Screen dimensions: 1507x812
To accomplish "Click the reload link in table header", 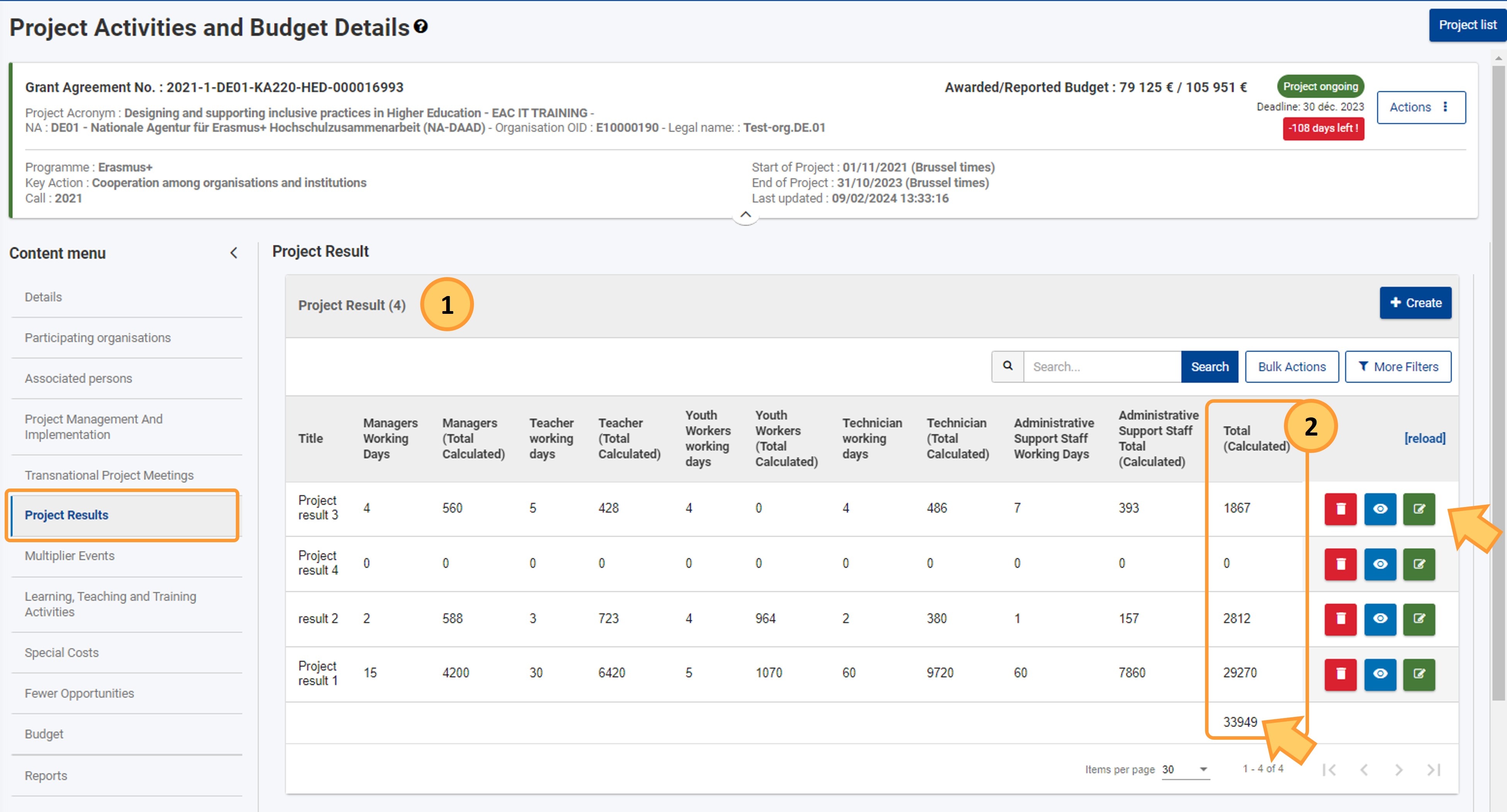I will click(x=1425, y=438).
